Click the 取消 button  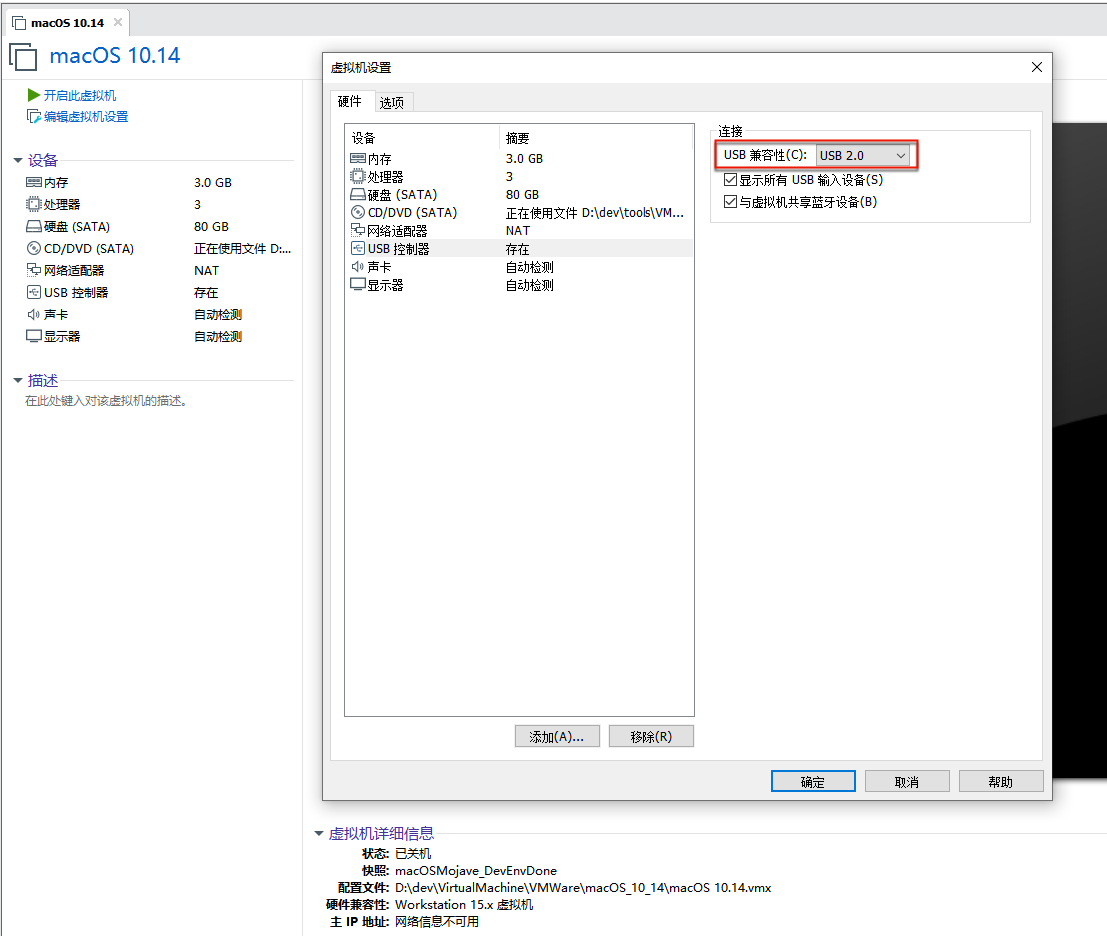pyautogui.click(x=906, y=781)
